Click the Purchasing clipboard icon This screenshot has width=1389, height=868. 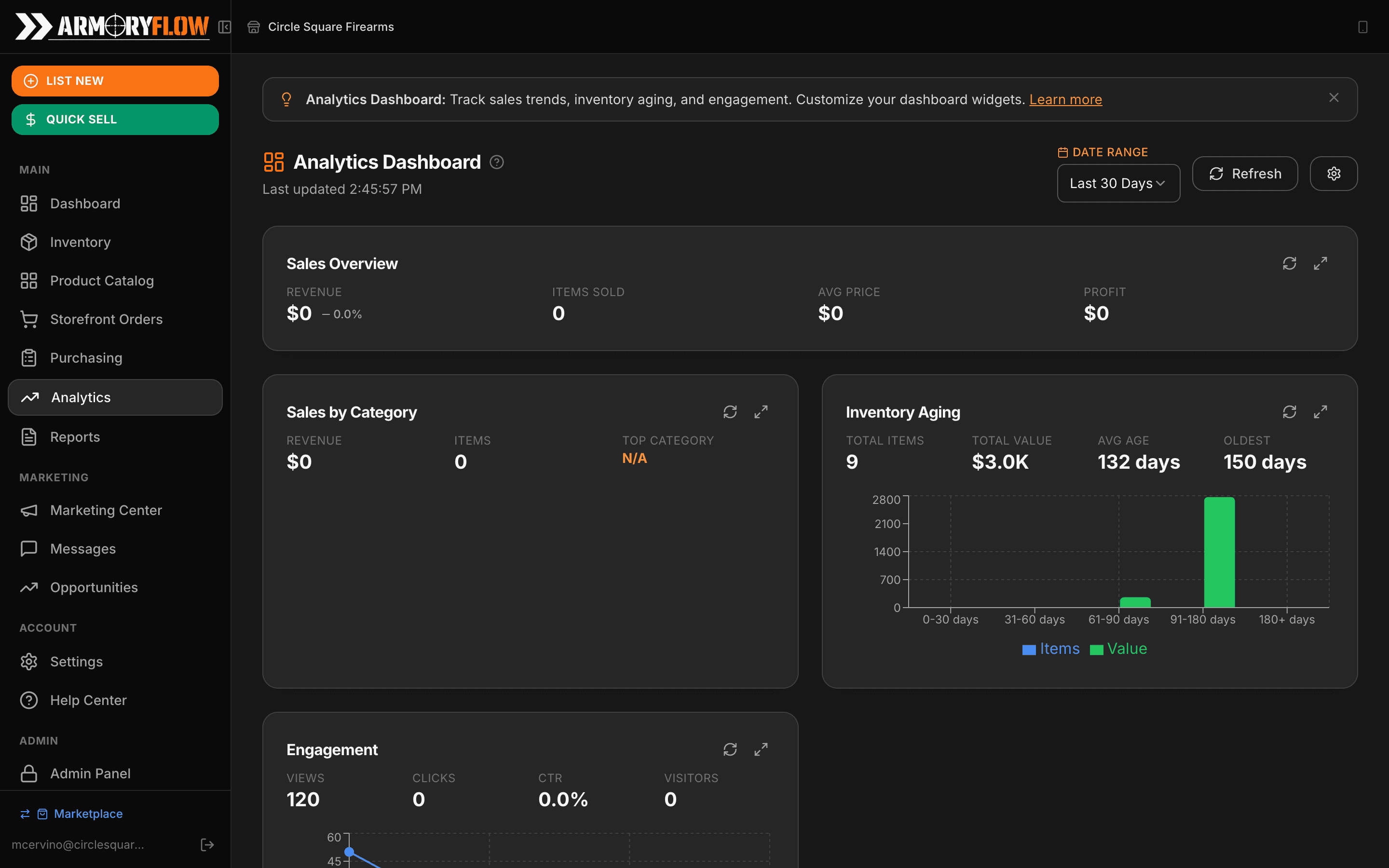coord(29,358)
